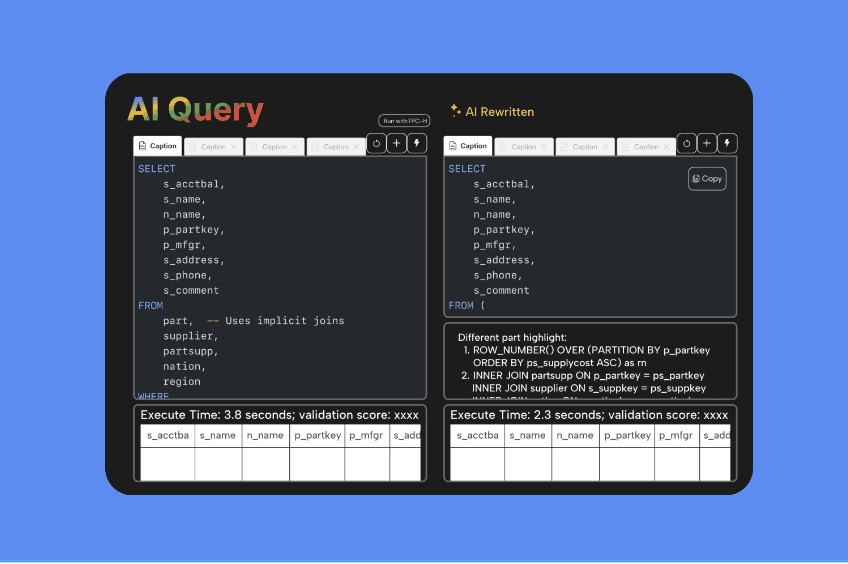Click the p_partkey column header in the right results table

point(627,436)
